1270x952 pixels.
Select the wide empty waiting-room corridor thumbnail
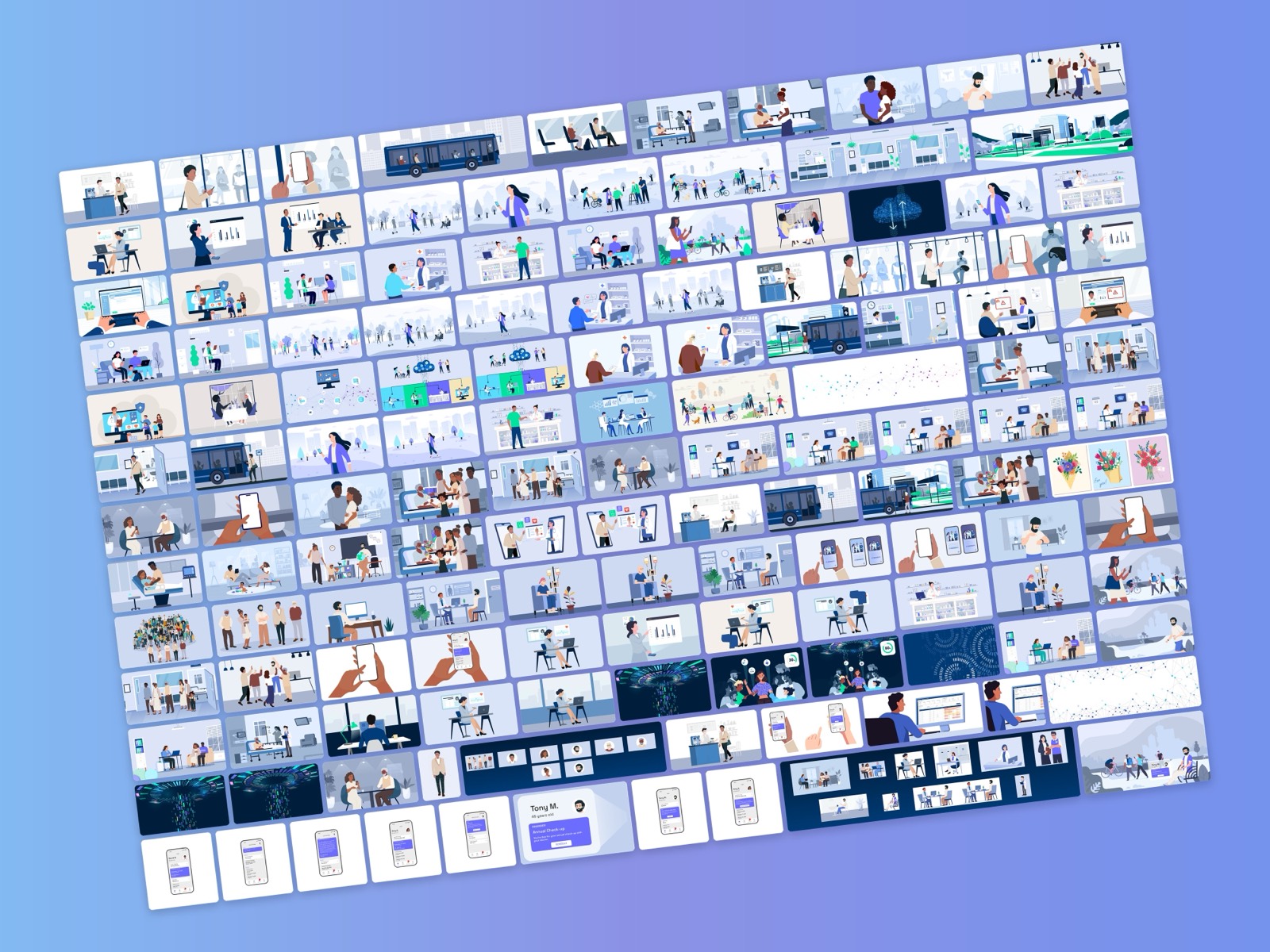[x=877, y=158]
